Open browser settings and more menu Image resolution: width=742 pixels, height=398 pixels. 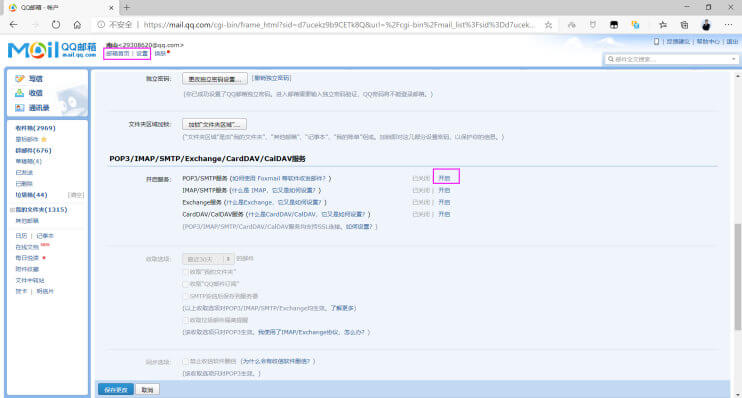tap(728, 25)
